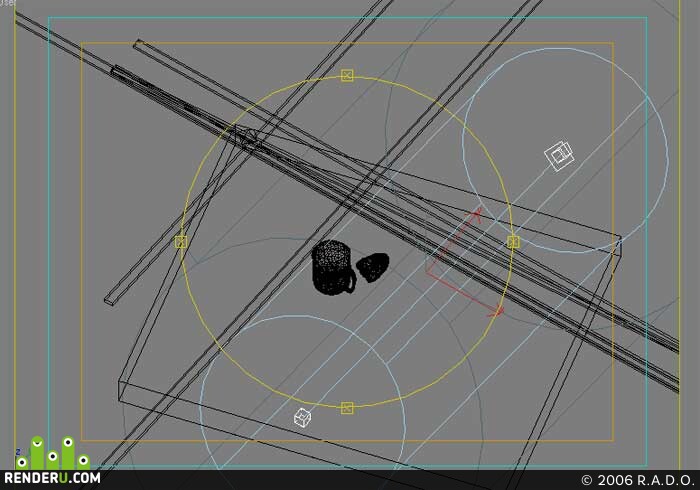Select the white light gizmo in the upper-right circle
This screenshot has height=490, width=700.
(559, 155)
